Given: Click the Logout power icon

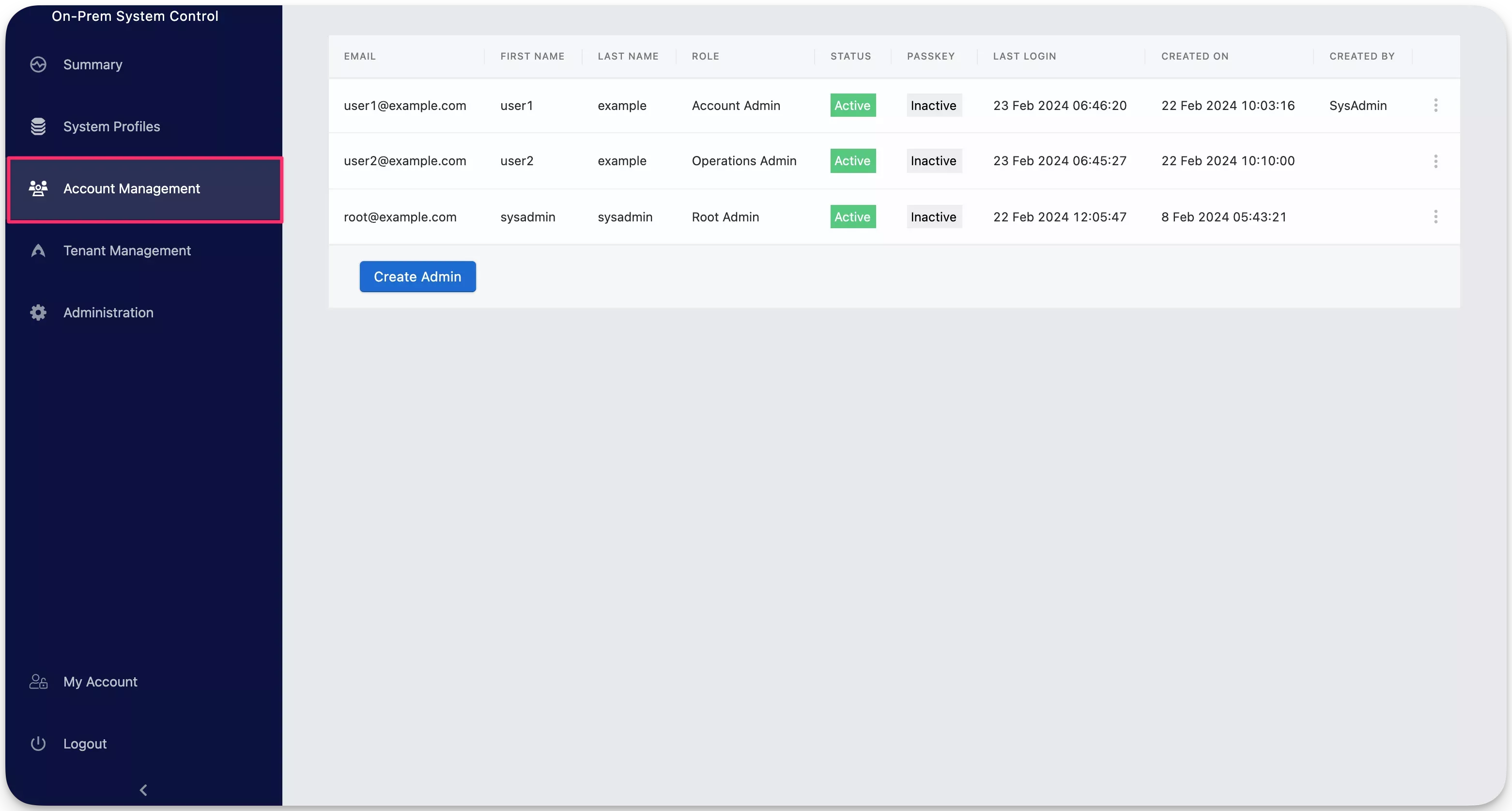Looking at the screenshot, I should click(x=38, y=743).
